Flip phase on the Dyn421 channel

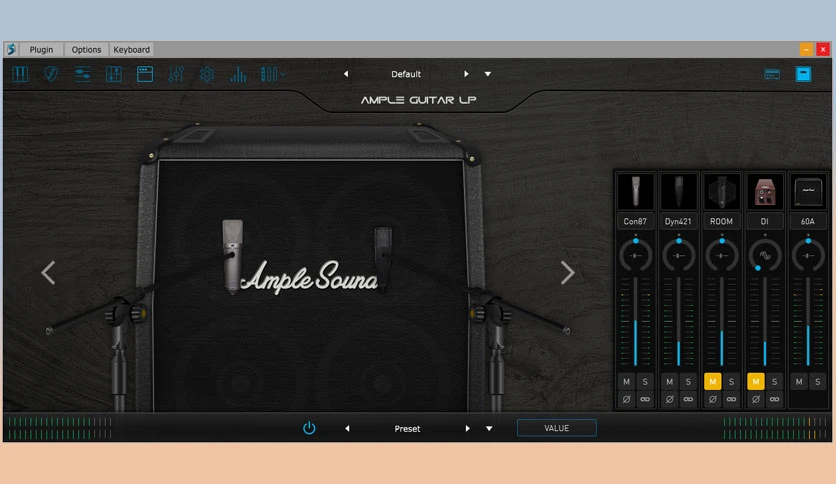pyautogui.click(x=670, y=399)
